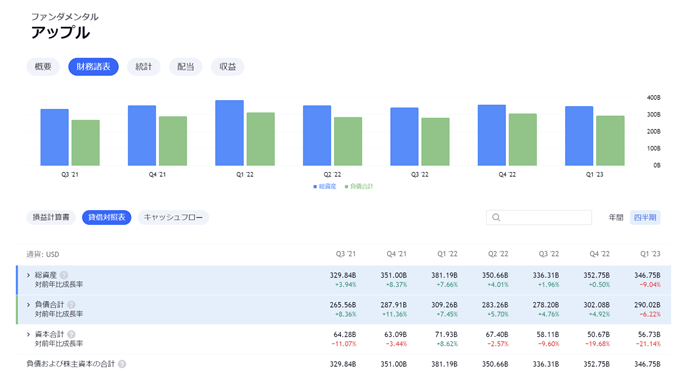Click liabilities value 302.08B
This screenshot has height=373, width=680.
[x=597, y=305]
